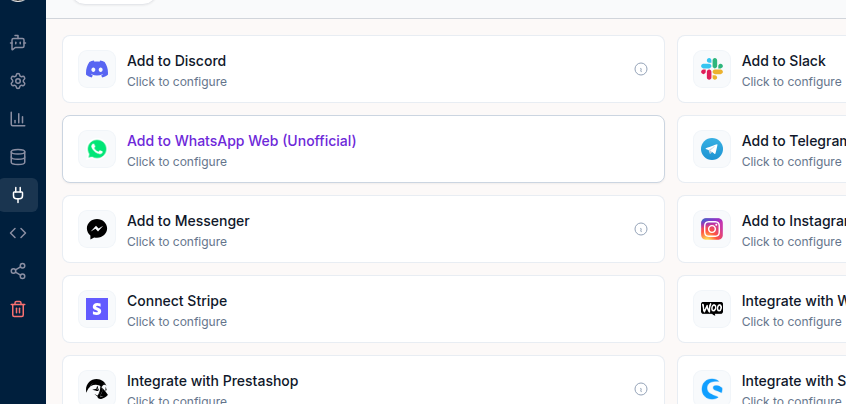
Task: Open the Add to Slack card
Action: (x=761, y=69)
